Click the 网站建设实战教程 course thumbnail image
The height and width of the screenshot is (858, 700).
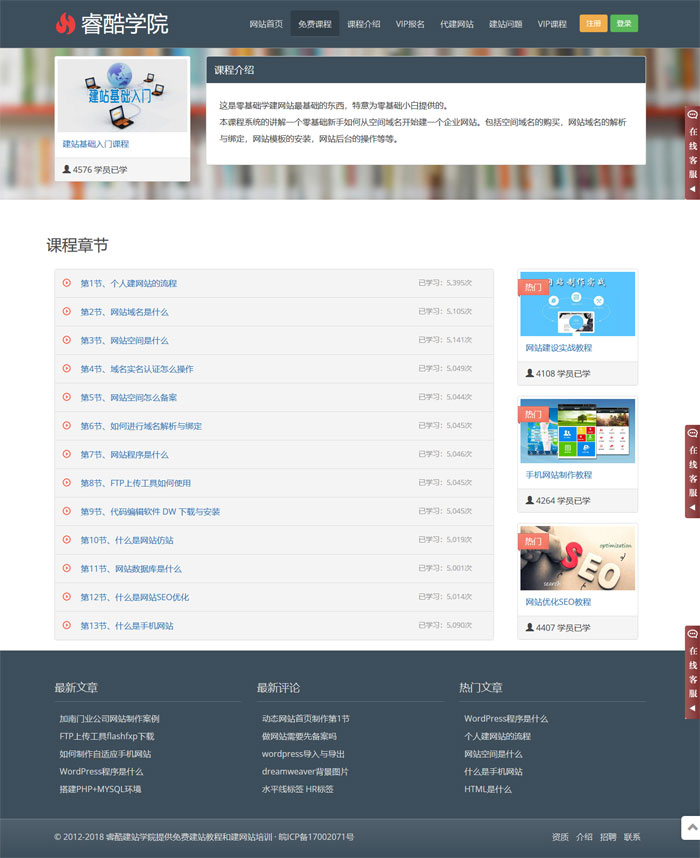(577, 304)
